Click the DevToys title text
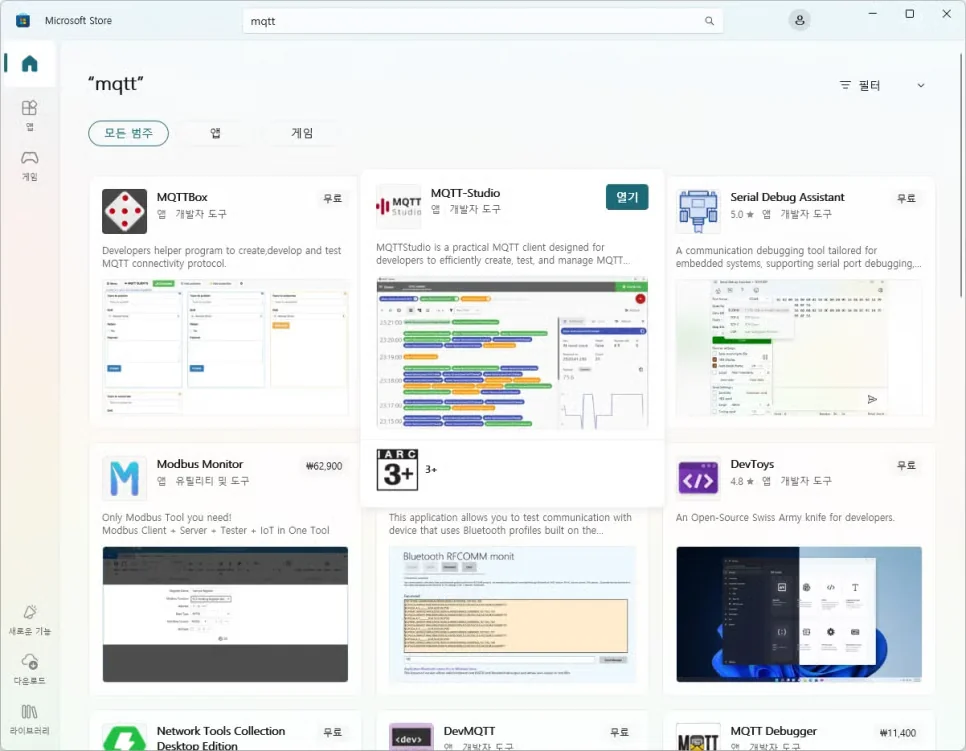Screen dimensions: 966x751 click(752, 464)
